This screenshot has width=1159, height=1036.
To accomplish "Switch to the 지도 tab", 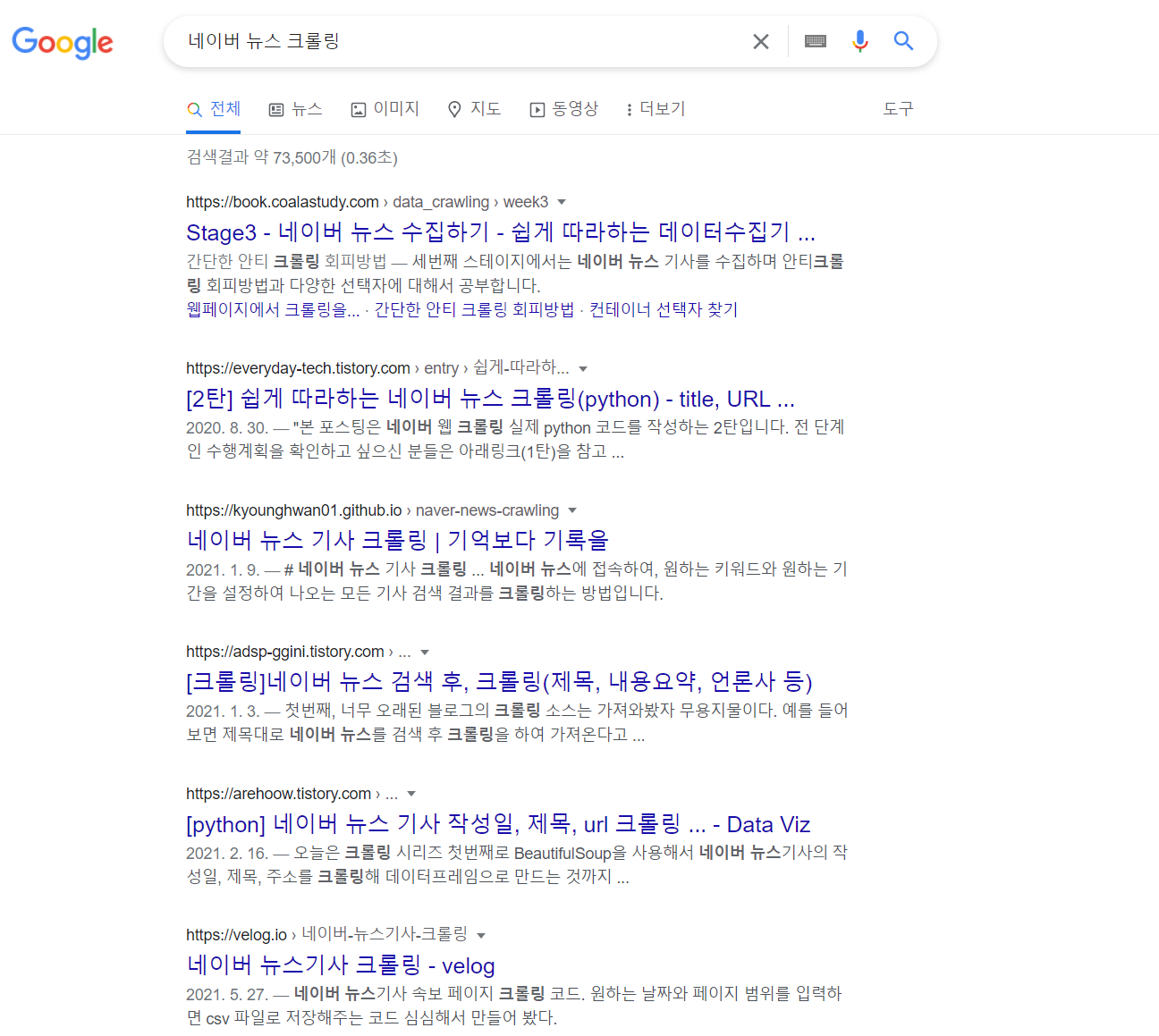I will pos(474,109).
